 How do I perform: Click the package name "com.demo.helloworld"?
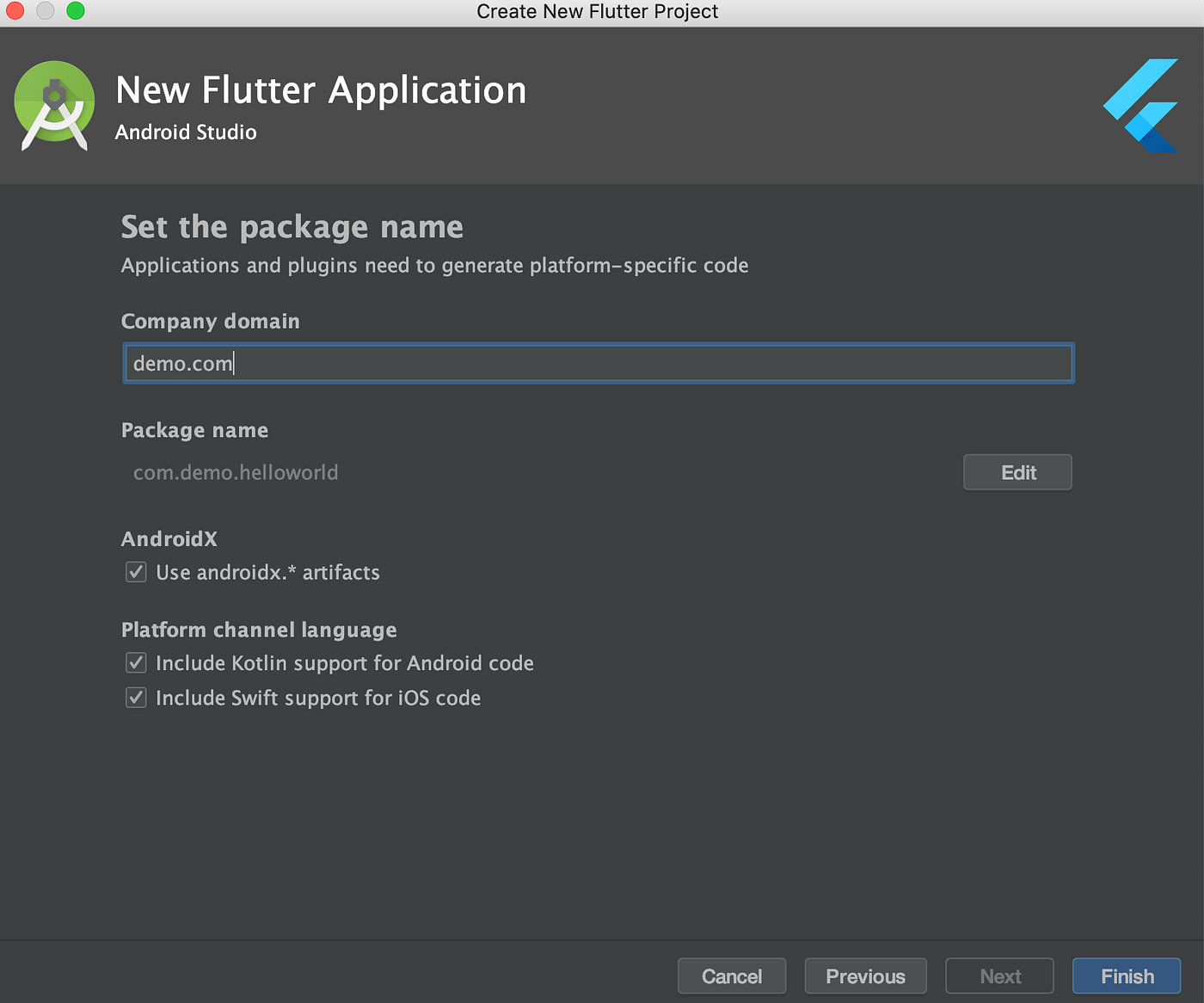(x=236, y=471)
